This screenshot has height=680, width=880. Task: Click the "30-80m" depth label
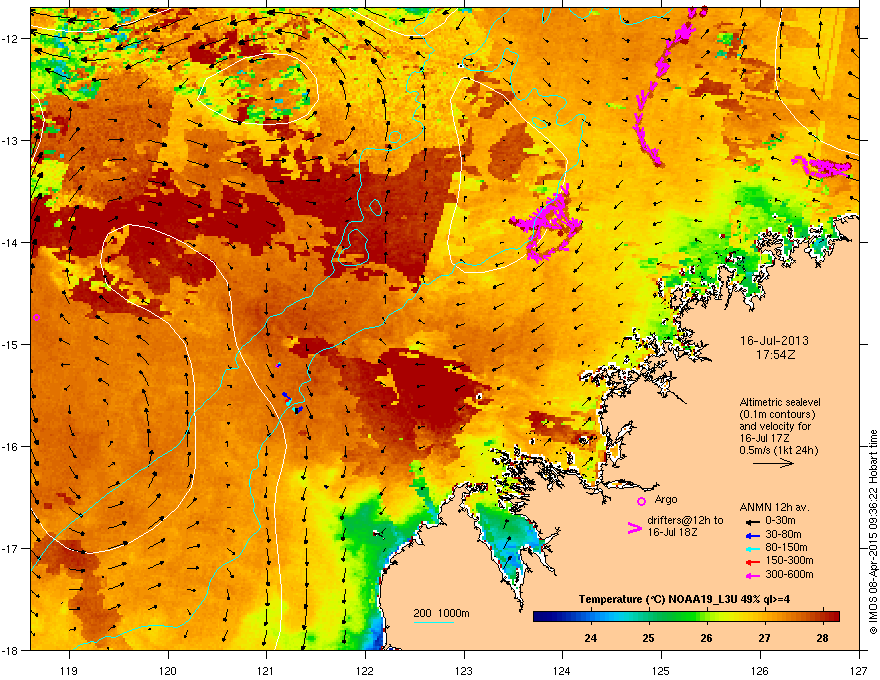(x=783, y=534)
